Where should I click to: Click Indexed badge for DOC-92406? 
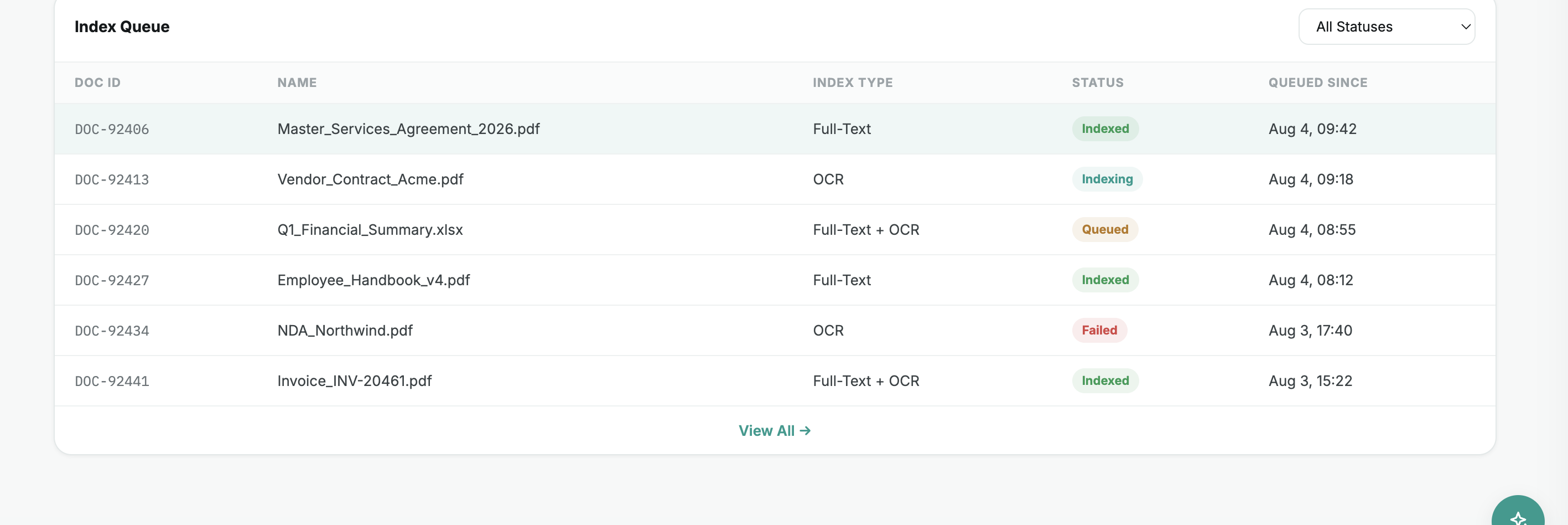[x=1105, y=128]
